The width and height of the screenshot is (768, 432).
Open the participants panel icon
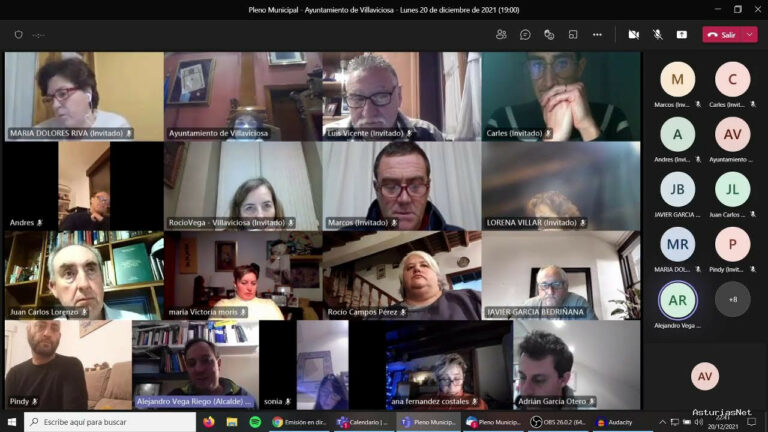501,34
